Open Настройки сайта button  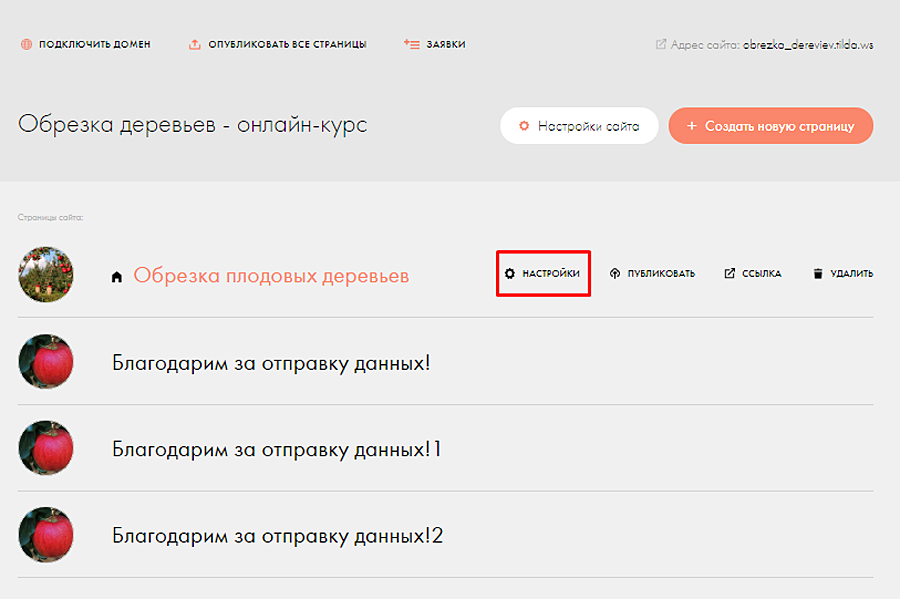pyautogui.click(x=579, y=126)
